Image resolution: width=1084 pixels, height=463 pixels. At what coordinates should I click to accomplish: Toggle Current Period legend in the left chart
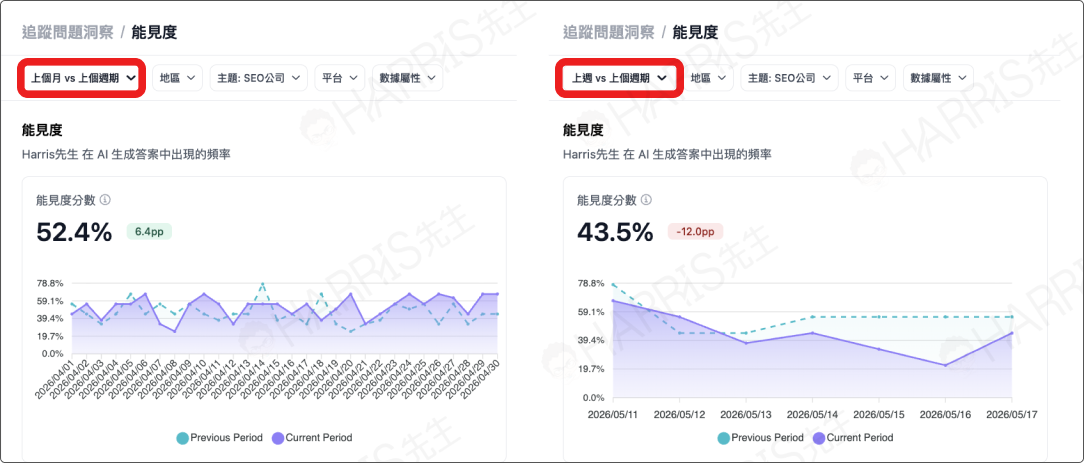click(x=312, y=437)
